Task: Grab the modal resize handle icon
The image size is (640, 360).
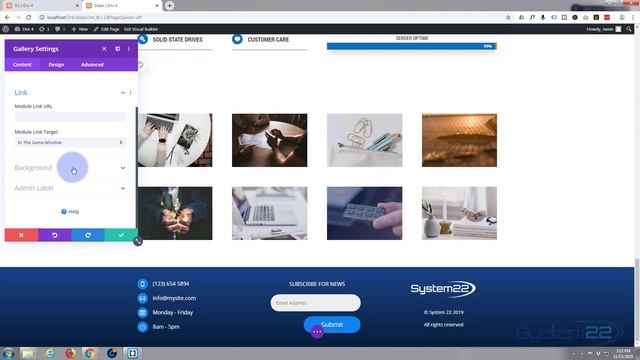Action: [138, 242]
